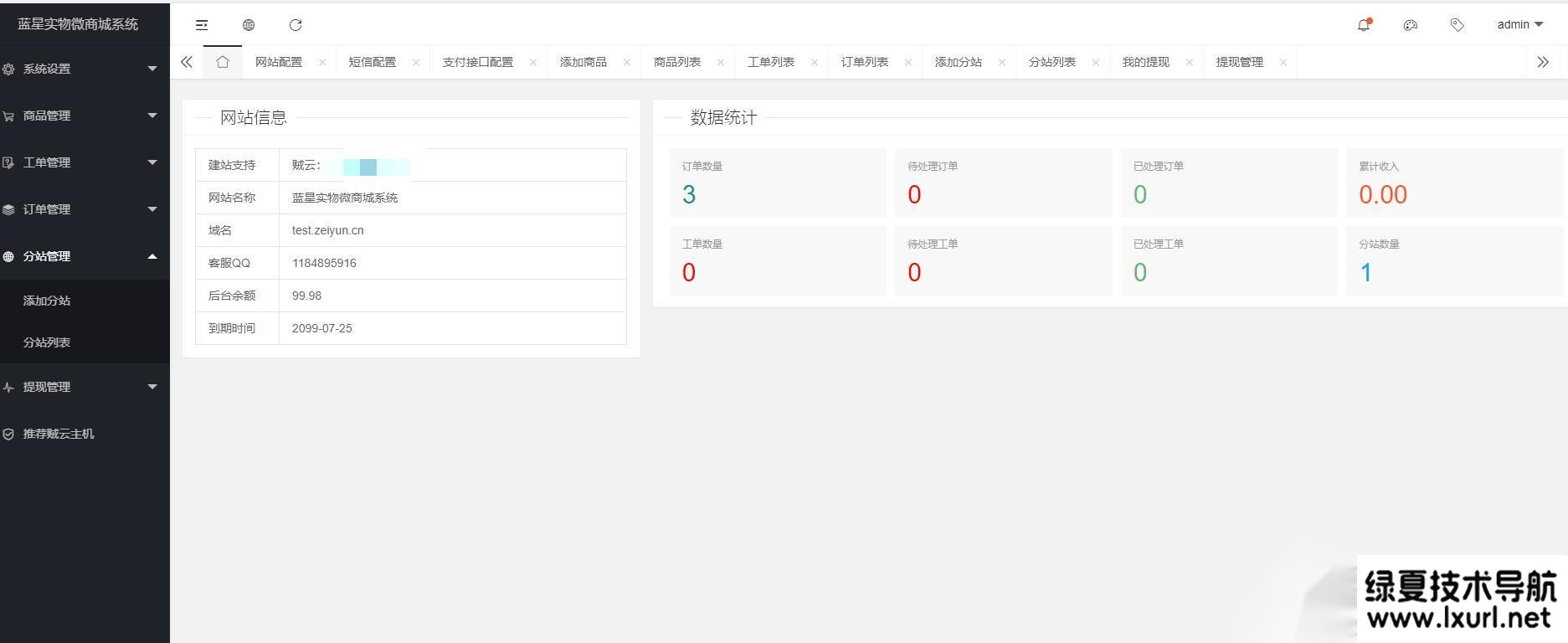Click the 待处理订单 statistic card

(1003, 183)
